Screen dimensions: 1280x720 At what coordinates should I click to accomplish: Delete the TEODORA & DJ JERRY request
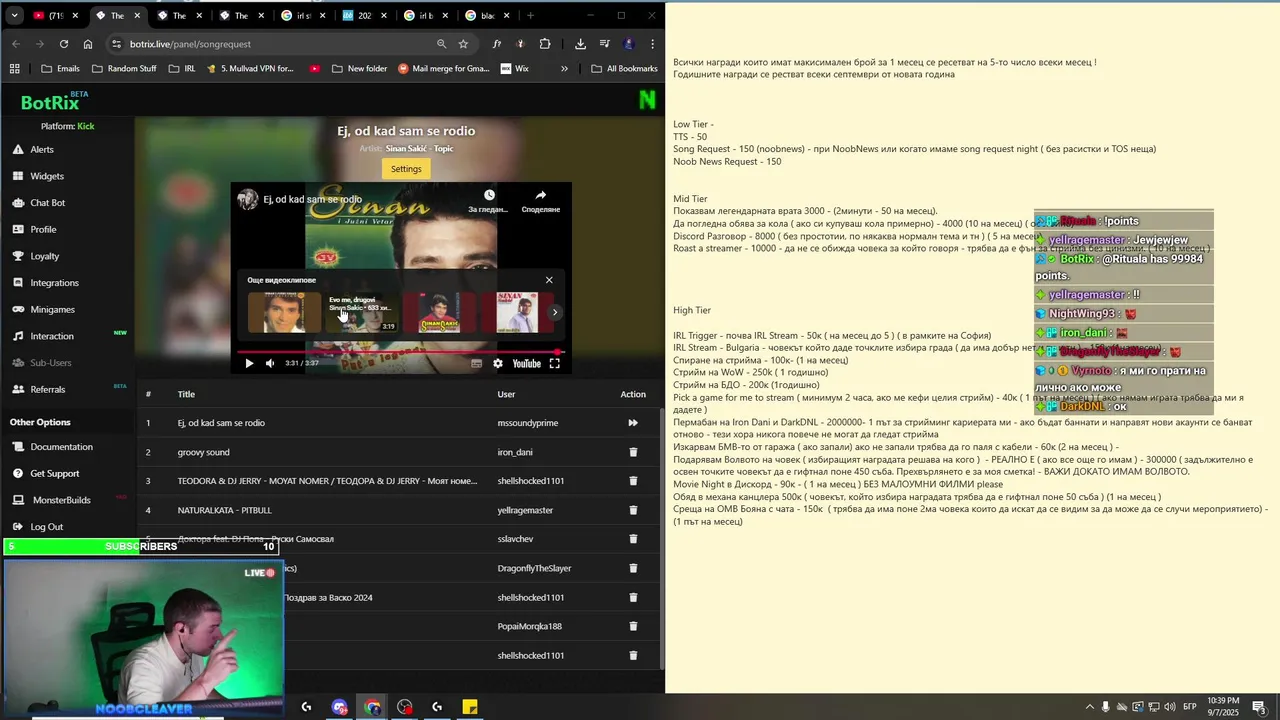633,481
